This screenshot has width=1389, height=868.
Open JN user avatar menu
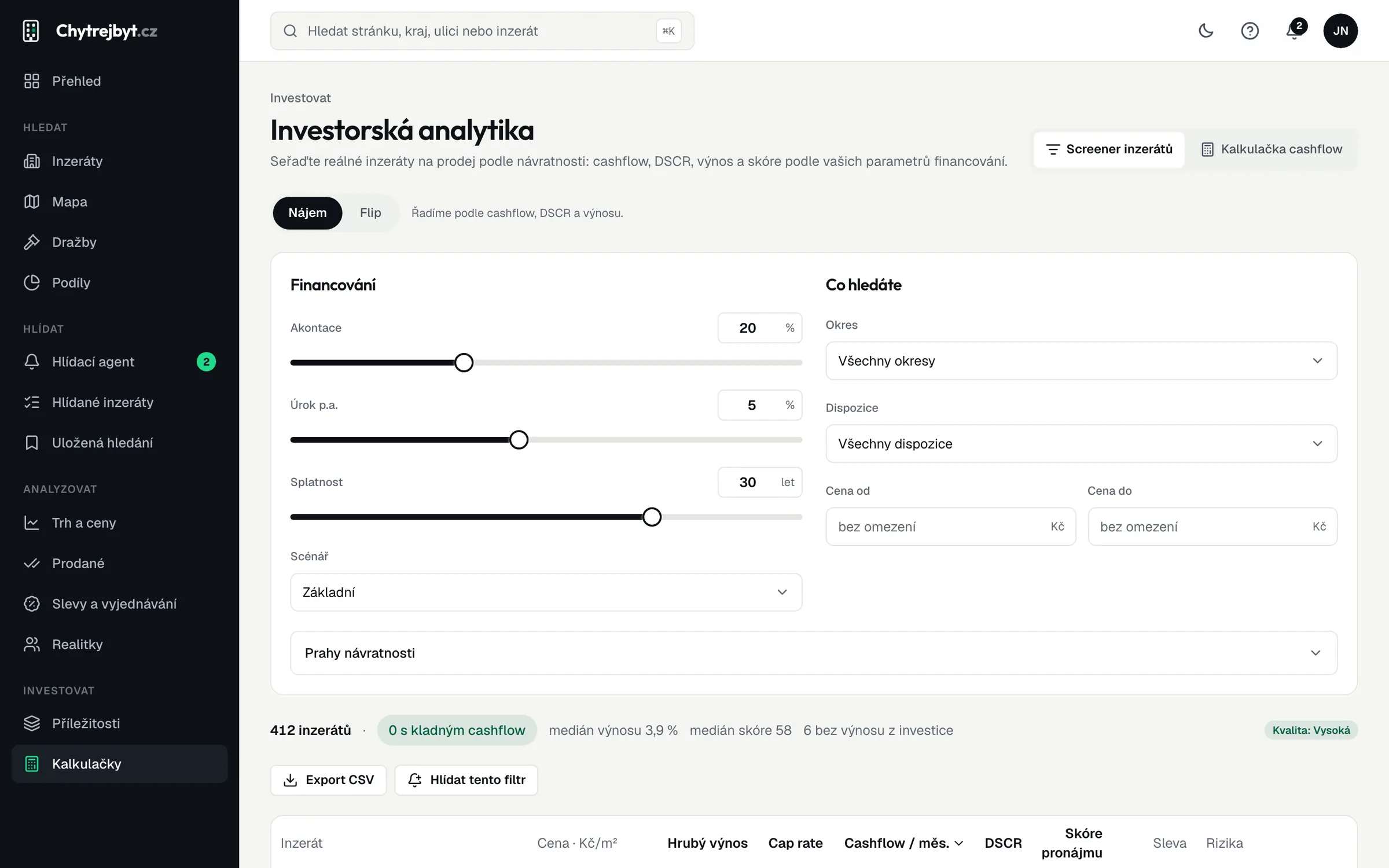click(x=1340, y=31)
